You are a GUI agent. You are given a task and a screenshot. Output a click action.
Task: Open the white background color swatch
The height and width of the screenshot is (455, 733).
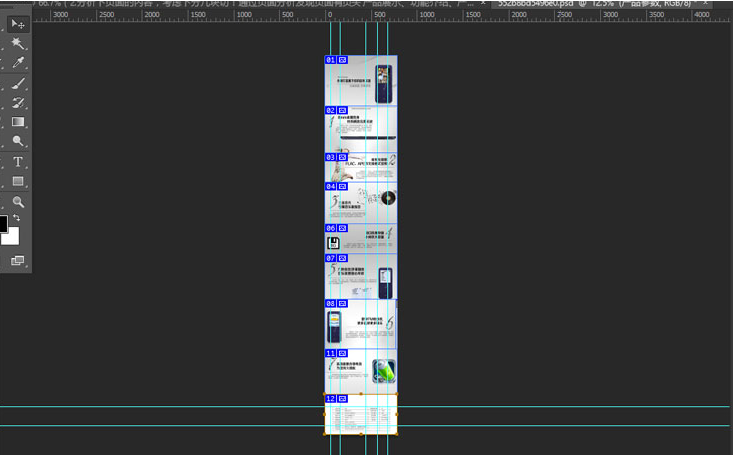pyautogui.click(x=10, y=237)
